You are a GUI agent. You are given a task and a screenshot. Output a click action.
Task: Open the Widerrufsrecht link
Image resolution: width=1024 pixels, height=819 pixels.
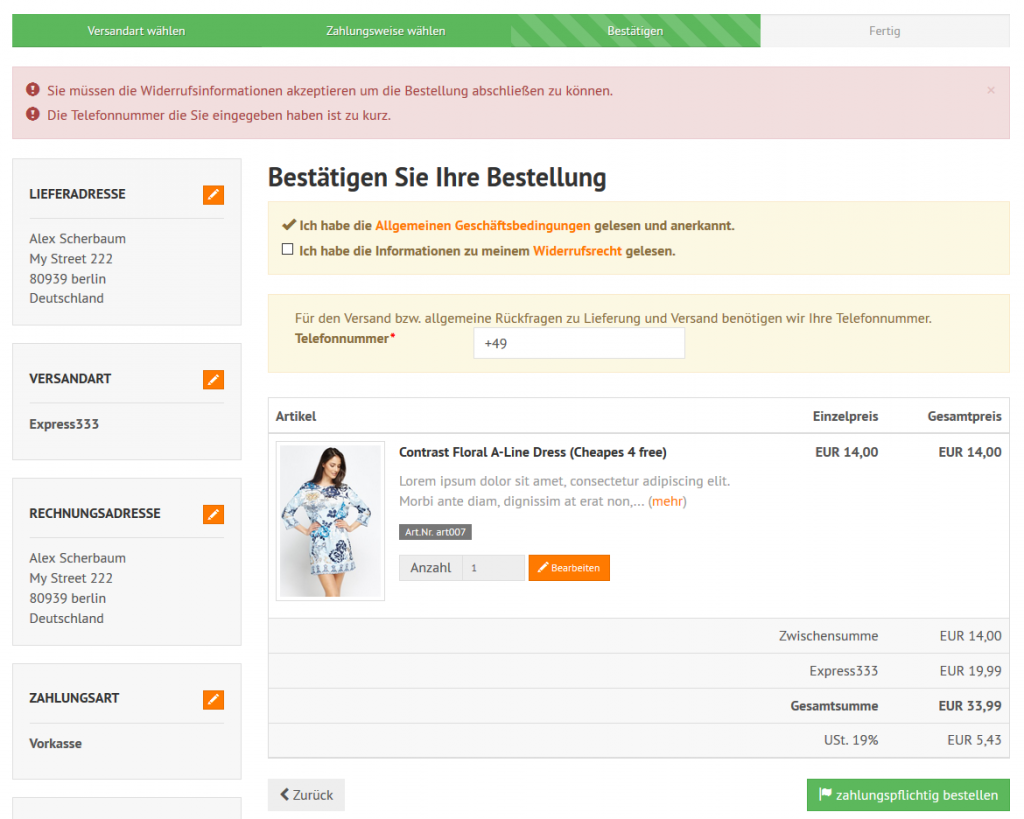577,252
